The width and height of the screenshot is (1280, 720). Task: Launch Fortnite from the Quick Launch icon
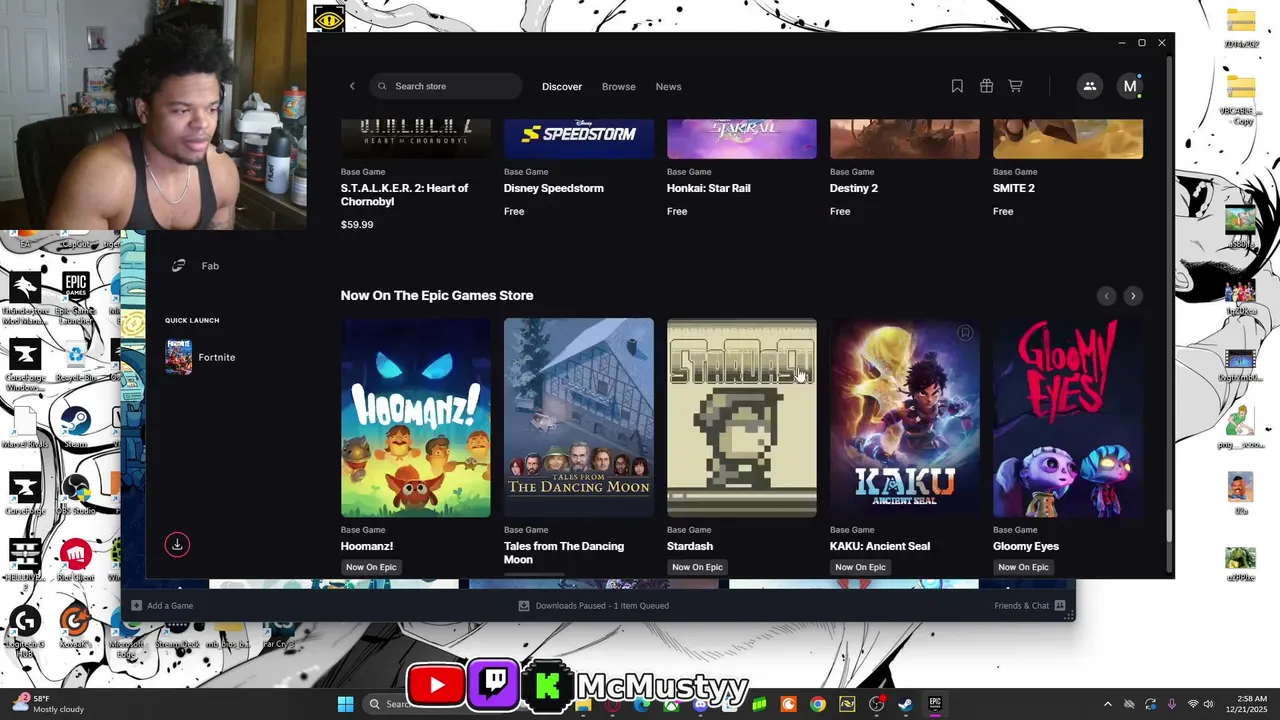click(178, 357)
